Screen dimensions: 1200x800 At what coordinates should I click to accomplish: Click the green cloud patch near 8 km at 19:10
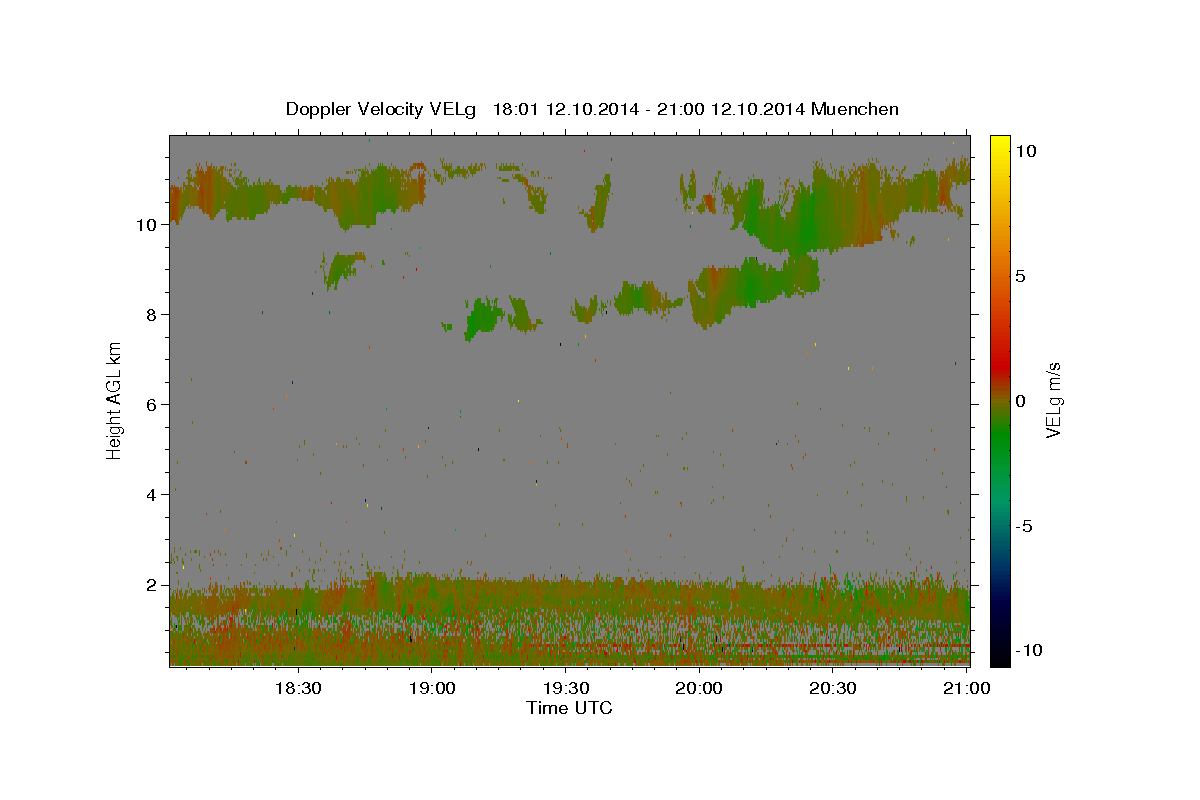click(485, 317)
